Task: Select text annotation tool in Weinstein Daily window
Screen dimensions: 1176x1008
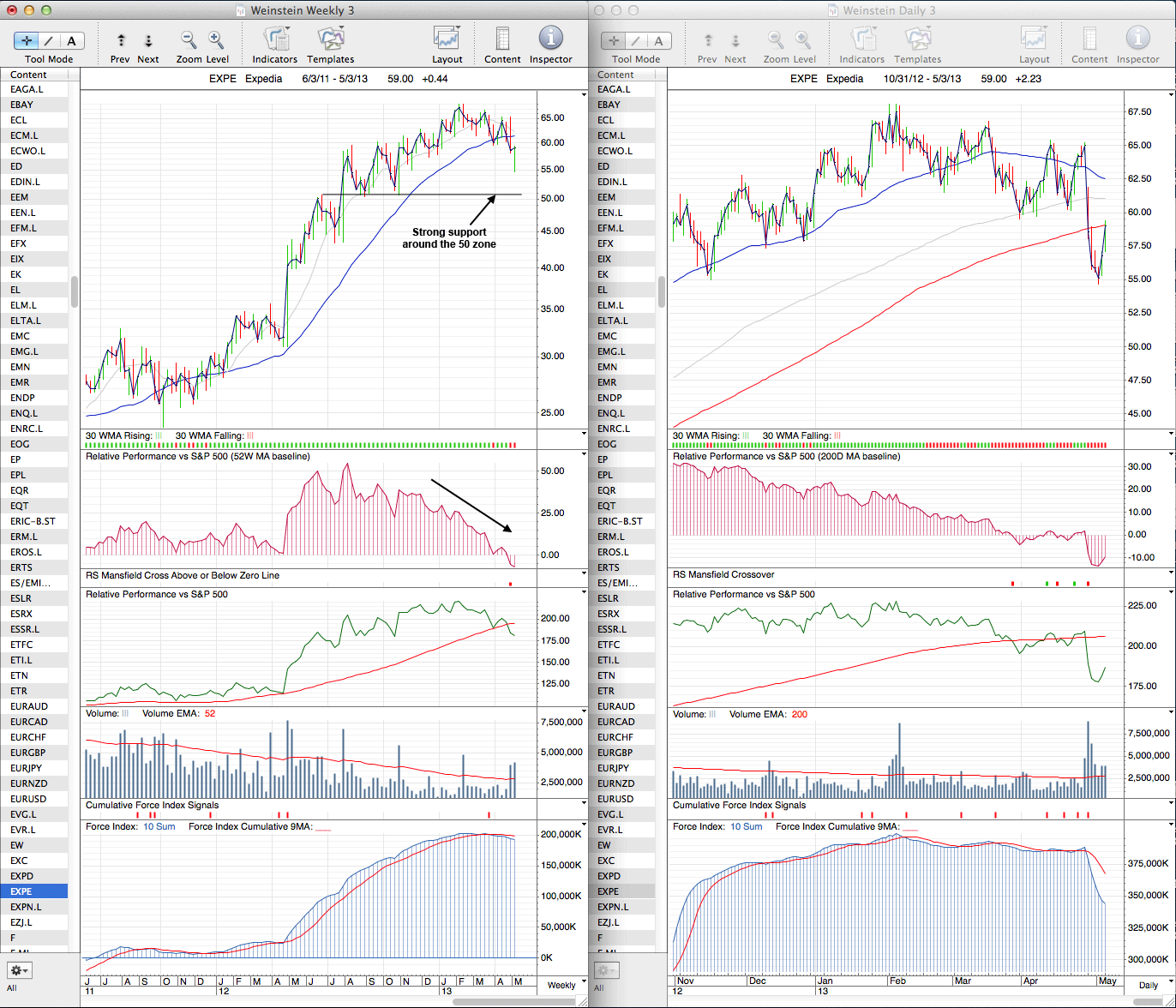Action: (659, 40)
